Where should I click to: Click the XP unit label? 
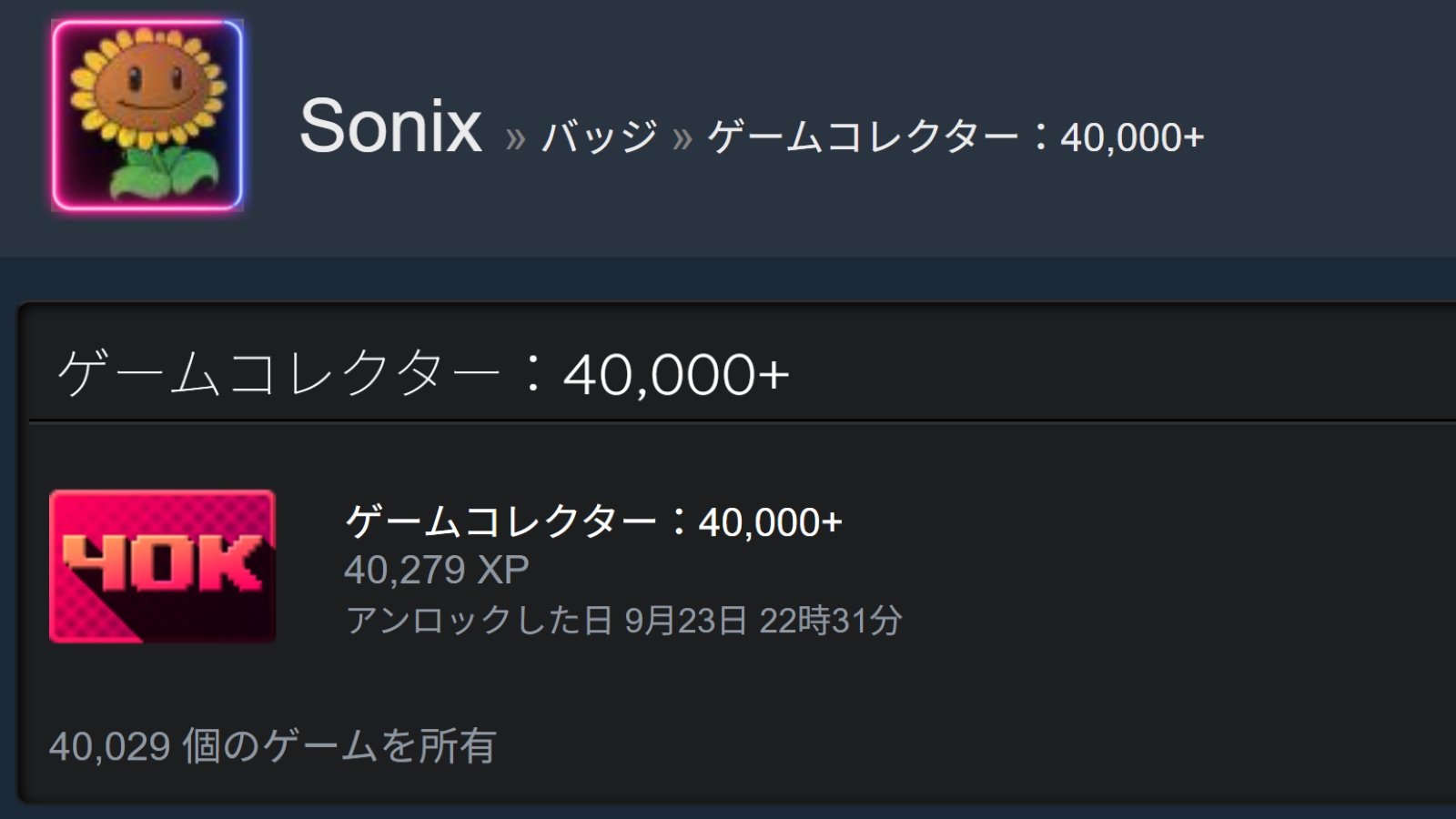click(x=503, y=571)
